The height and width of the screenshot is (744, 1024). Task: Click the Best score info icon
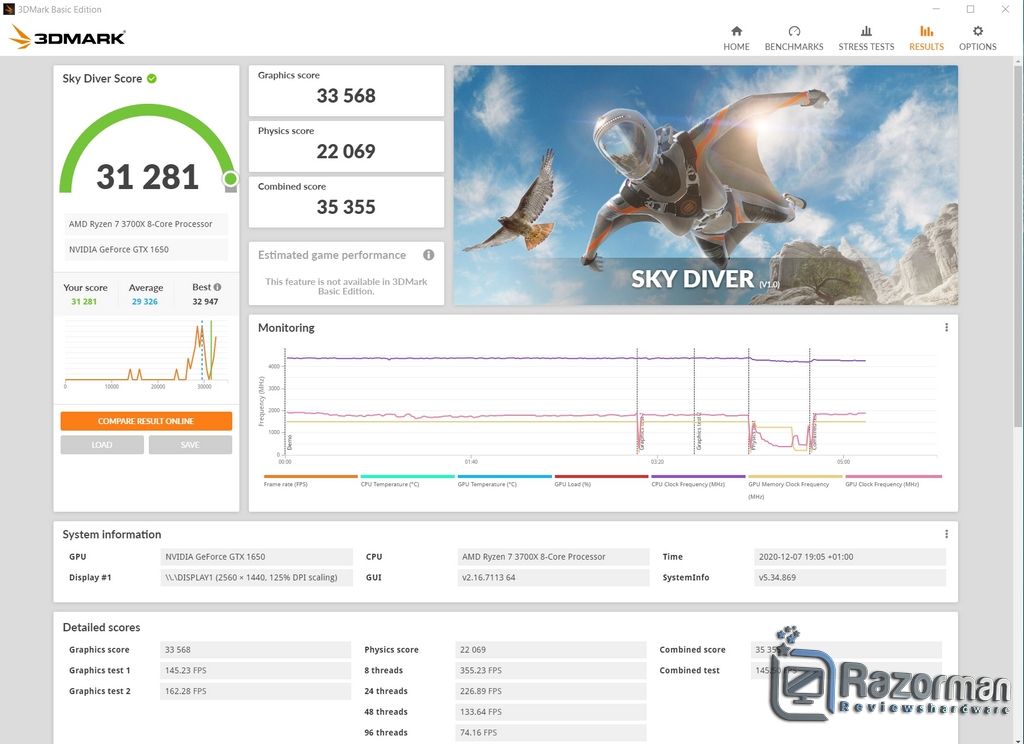(x=217, y=287)
